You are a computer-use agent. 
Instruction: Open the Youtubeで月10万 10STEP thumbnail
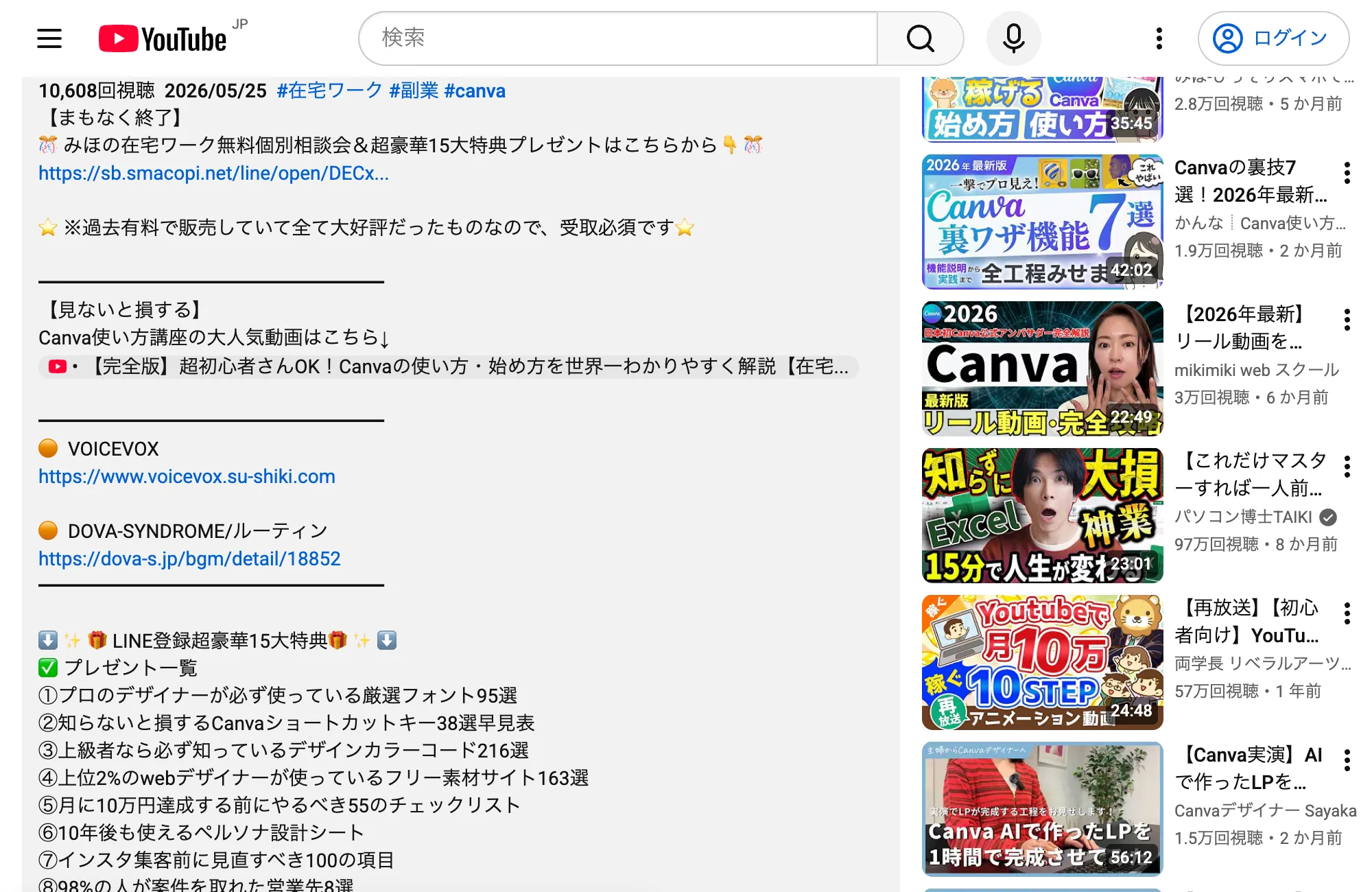[x=1042, y=662]
